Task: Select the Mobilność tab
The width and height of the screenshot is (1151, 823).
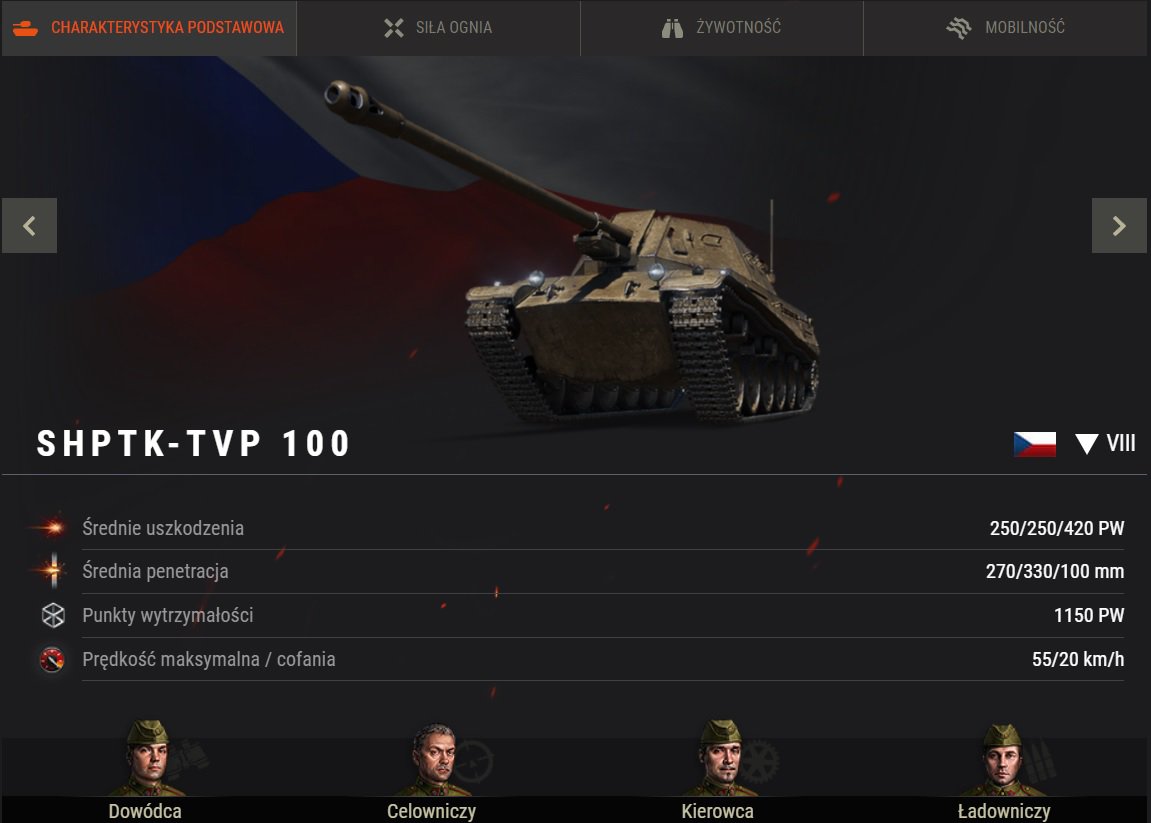Action: pos(1005,28)
